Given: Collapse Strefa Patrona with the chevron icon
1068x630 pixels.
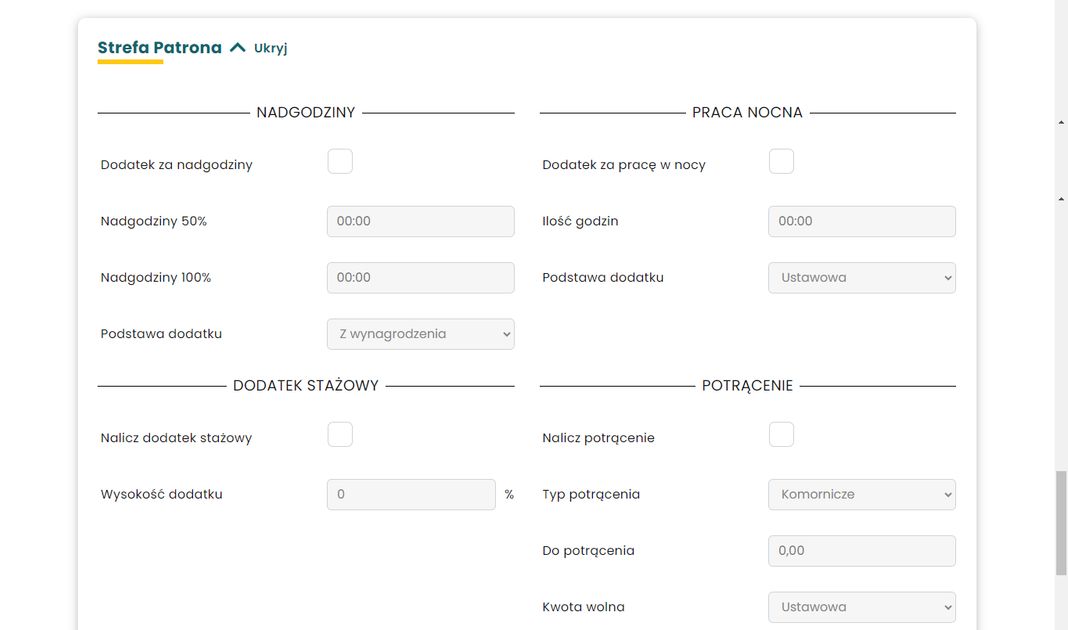Looking at the screenshot, I should pos(237,47).
